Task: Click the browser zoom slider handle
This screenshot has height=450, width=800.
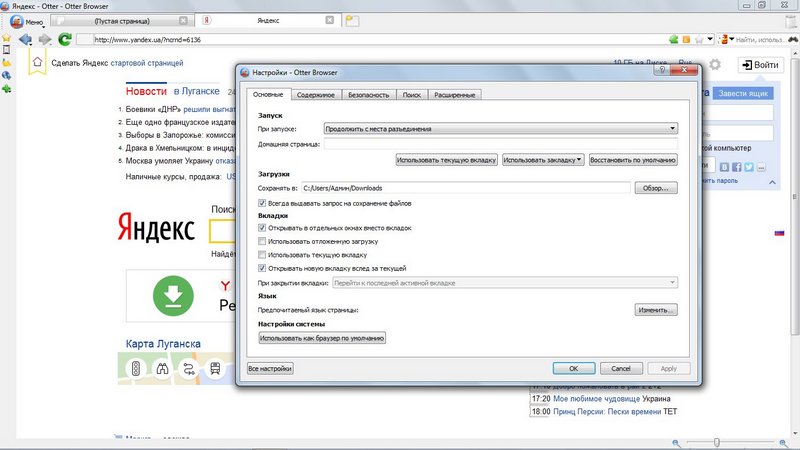Action: pyautogui.click(x=716, y=442)
